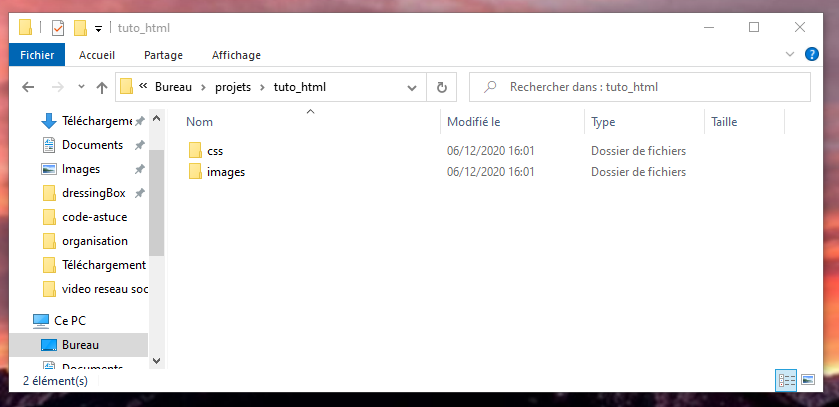Go forward with the right arrow
This screenshot has width=839, height=407.
[x=58, y=87]
